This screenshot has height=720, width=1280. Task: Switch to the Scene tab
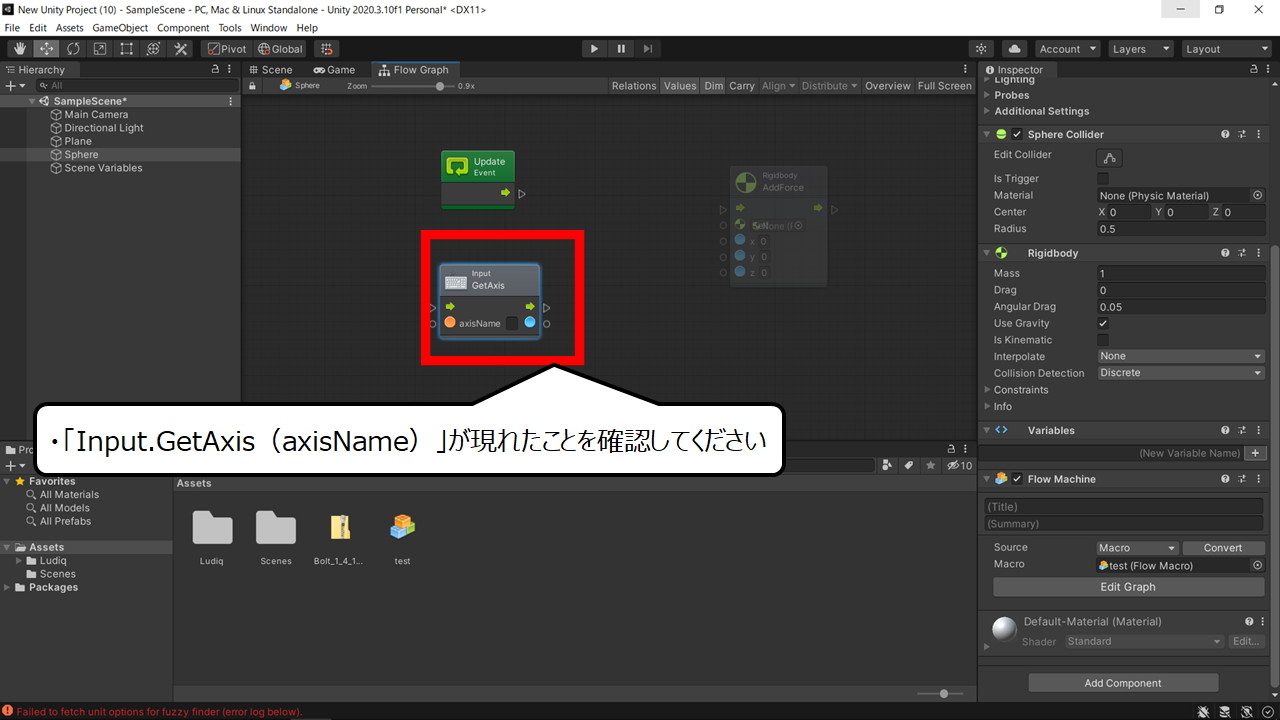270,70
